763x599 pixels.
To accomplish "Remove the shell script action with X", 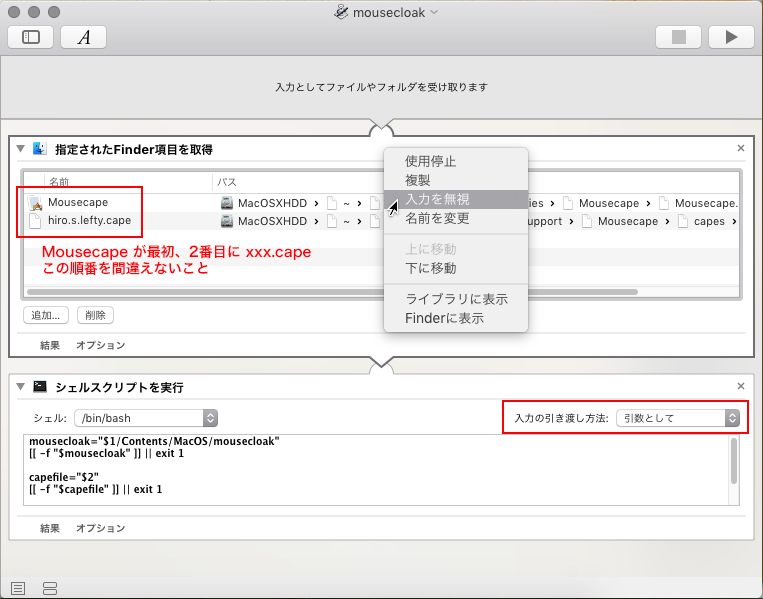I will tap(741, 386).
